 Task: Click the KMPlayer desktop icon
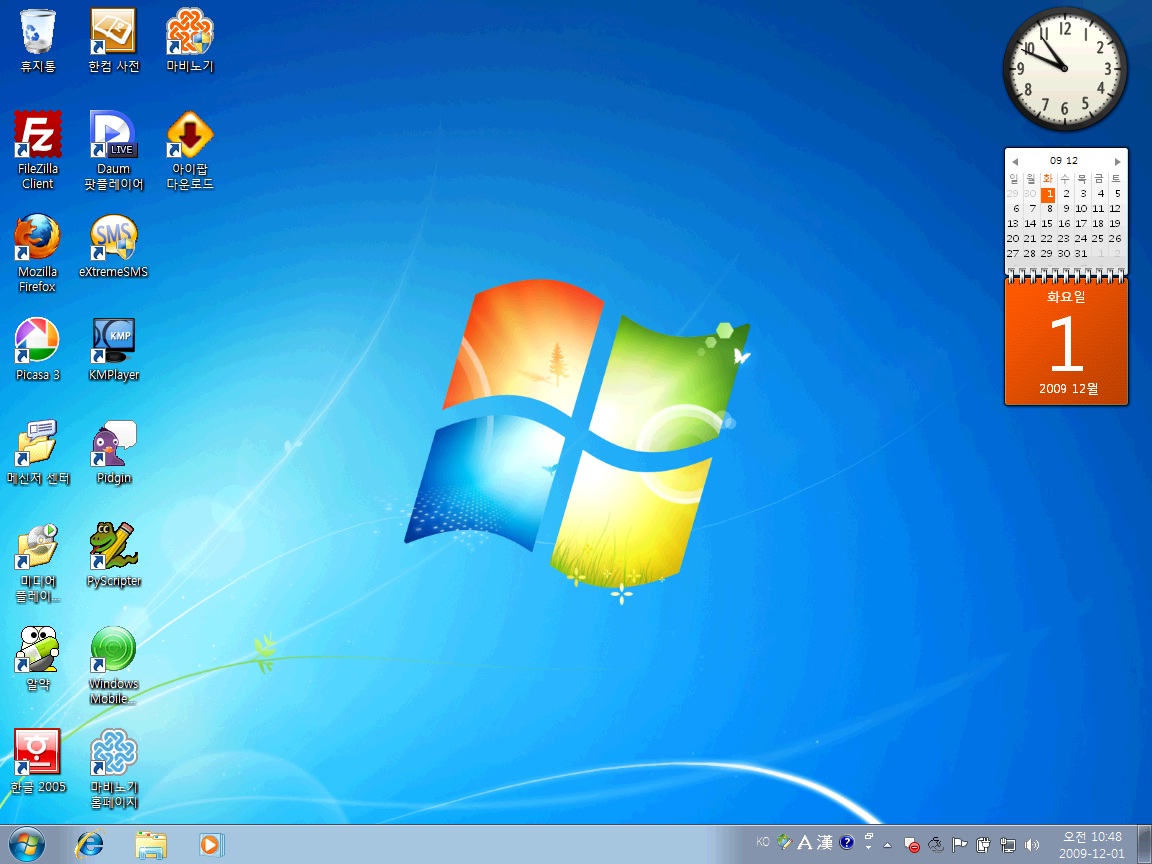pos(113,349)
